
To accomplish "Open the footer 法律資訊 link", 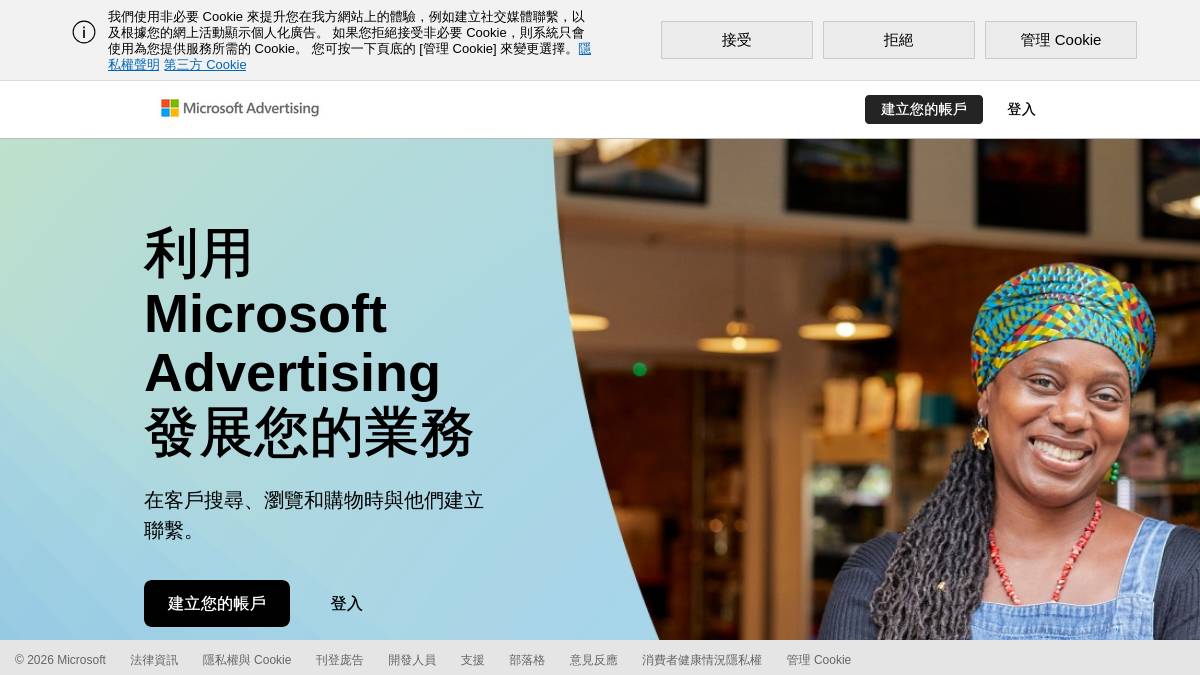I will pyautogui.click(x=154, y=660).
